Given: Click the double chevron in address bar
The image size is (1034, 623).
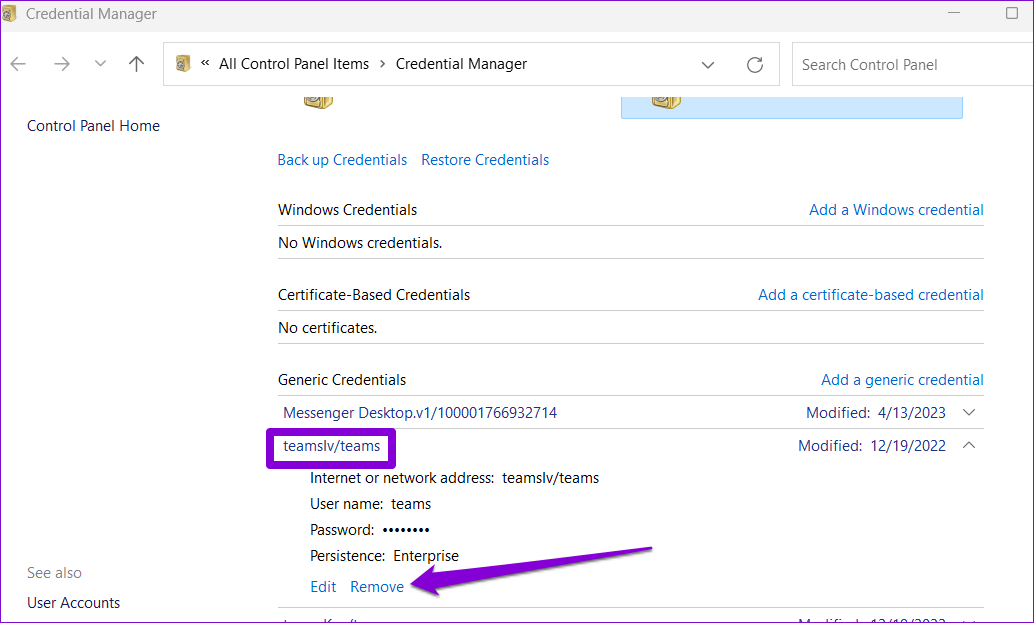Looking at the screenshot, I should (x=205, y=63).
